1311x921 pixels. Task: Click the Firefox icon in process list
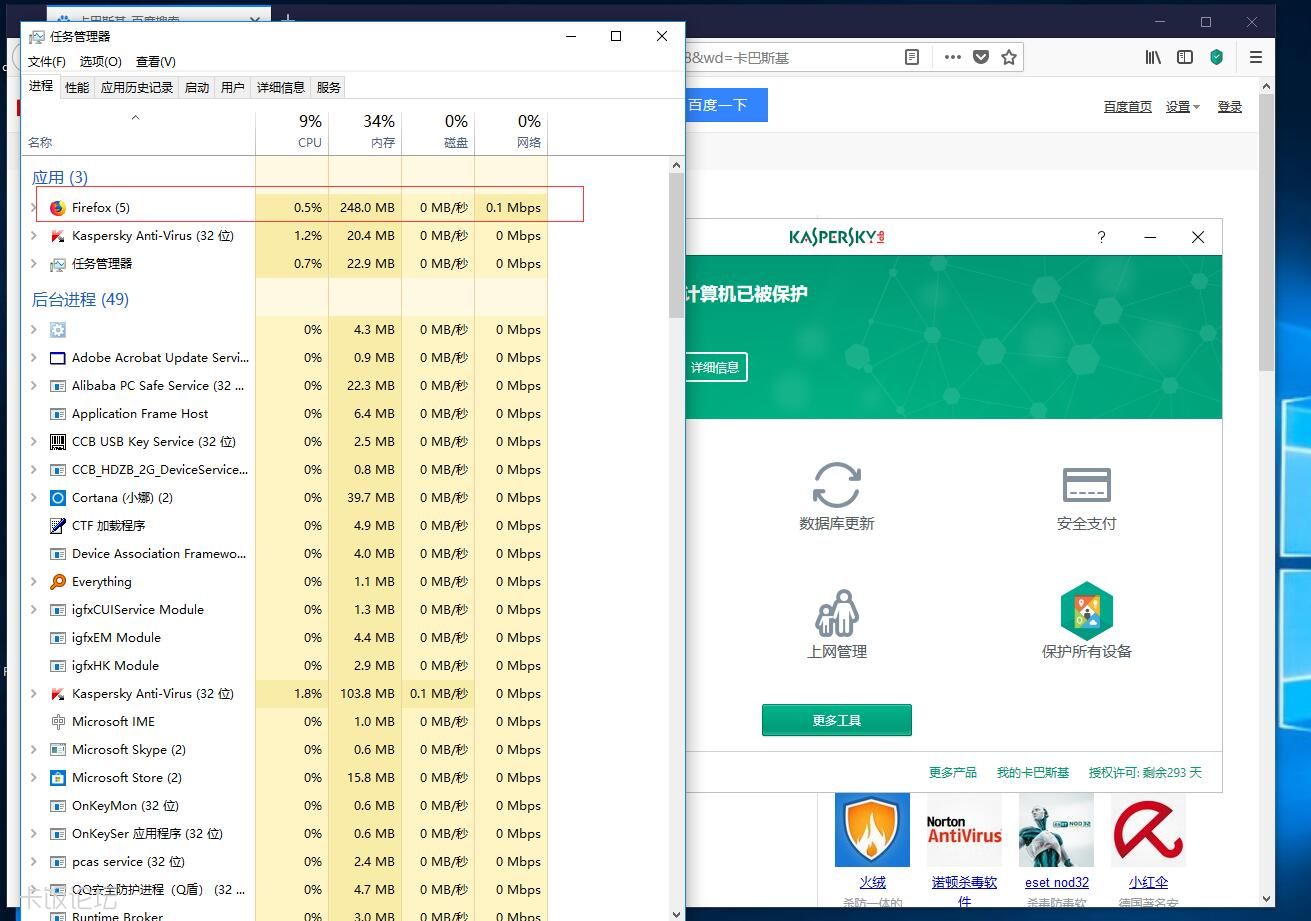[x=58, y=208]
